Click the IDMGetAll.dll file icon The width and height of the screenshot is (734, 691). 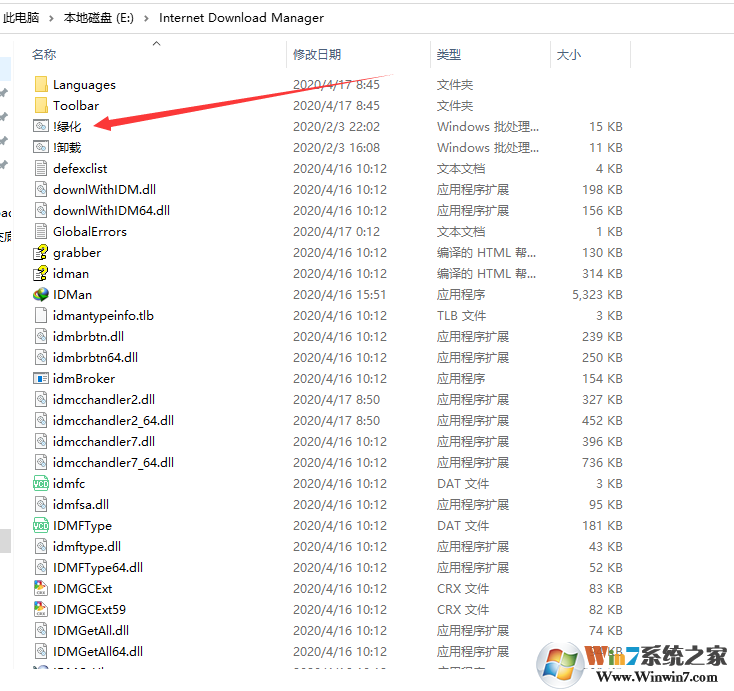pos(41,631)
